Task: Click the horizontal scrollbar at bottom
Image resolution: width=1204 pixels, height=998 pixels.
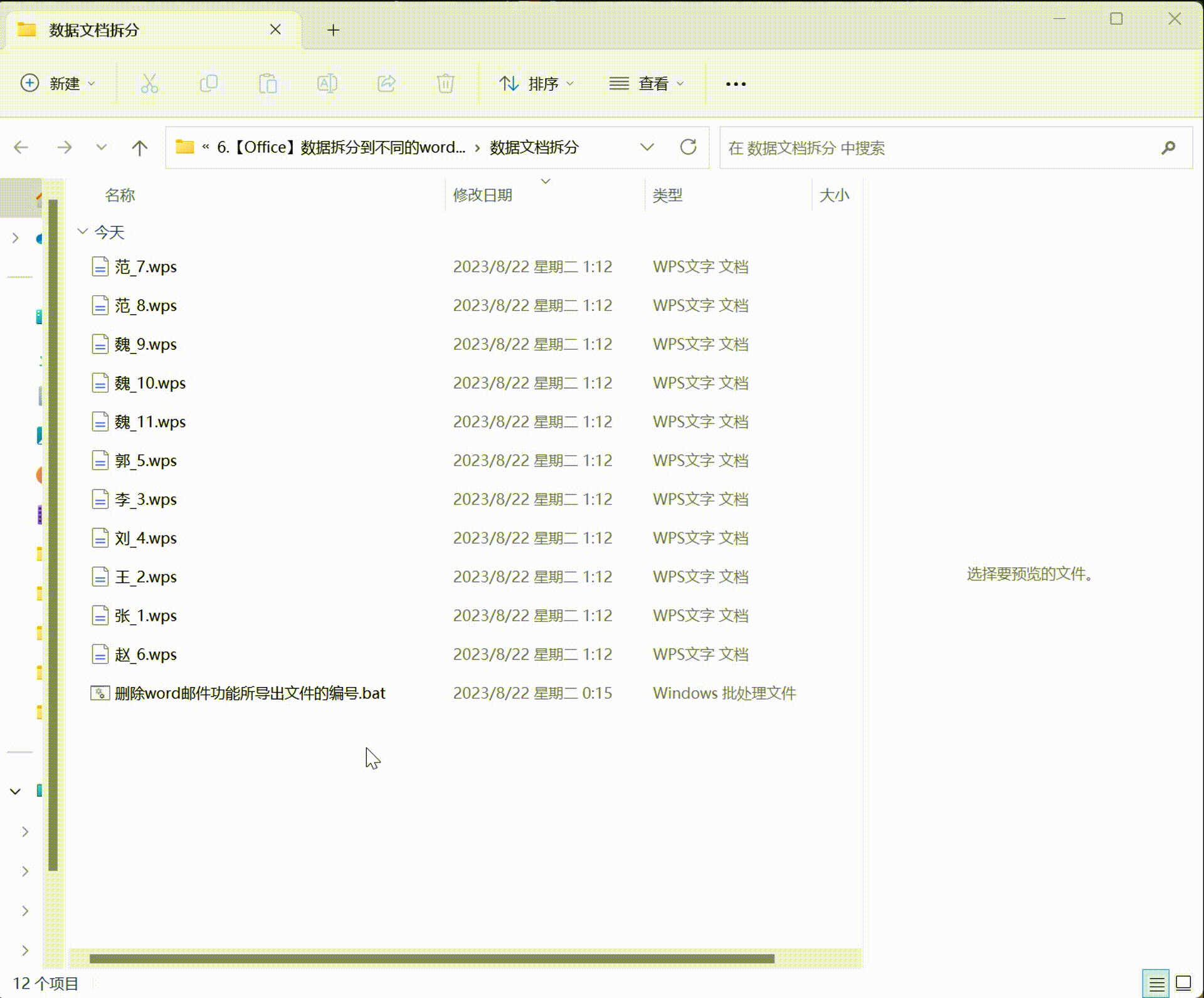Action: [431, 959]
